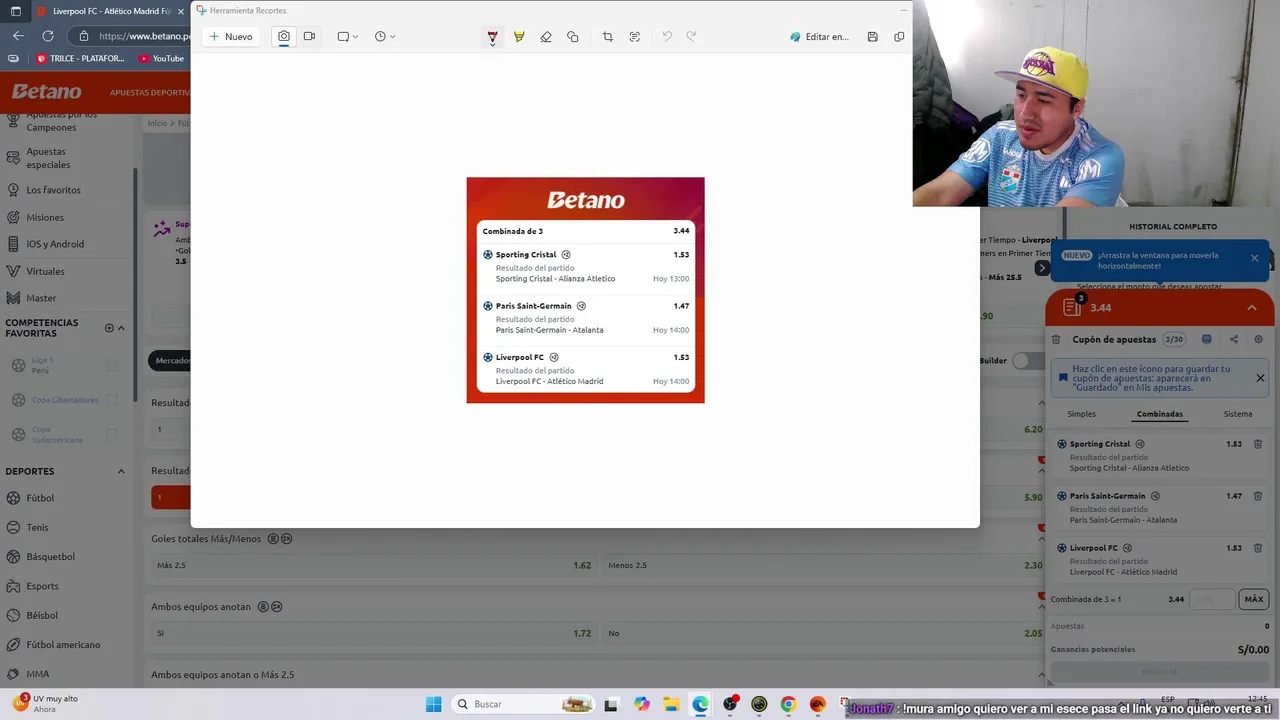Select Esports in Deportes list
This screenshot has height=720, width=1280.
click(x=42, y=586)
